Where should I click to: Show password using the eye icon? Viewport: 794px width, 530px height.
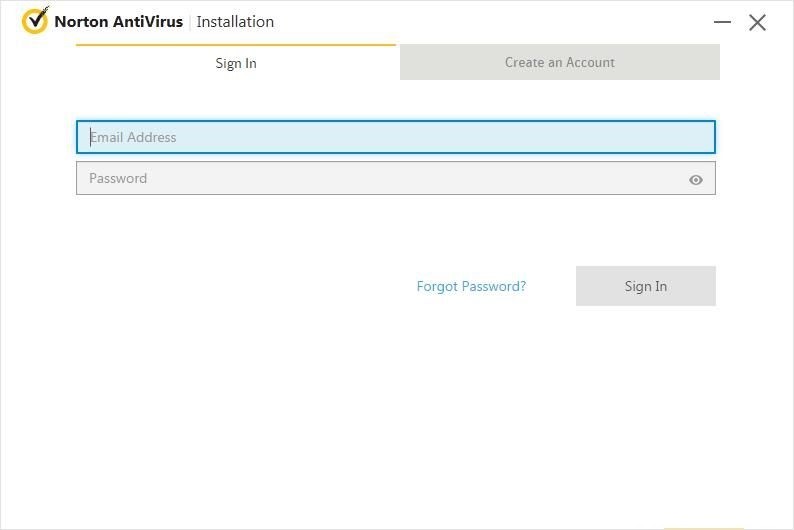[696, 180]
